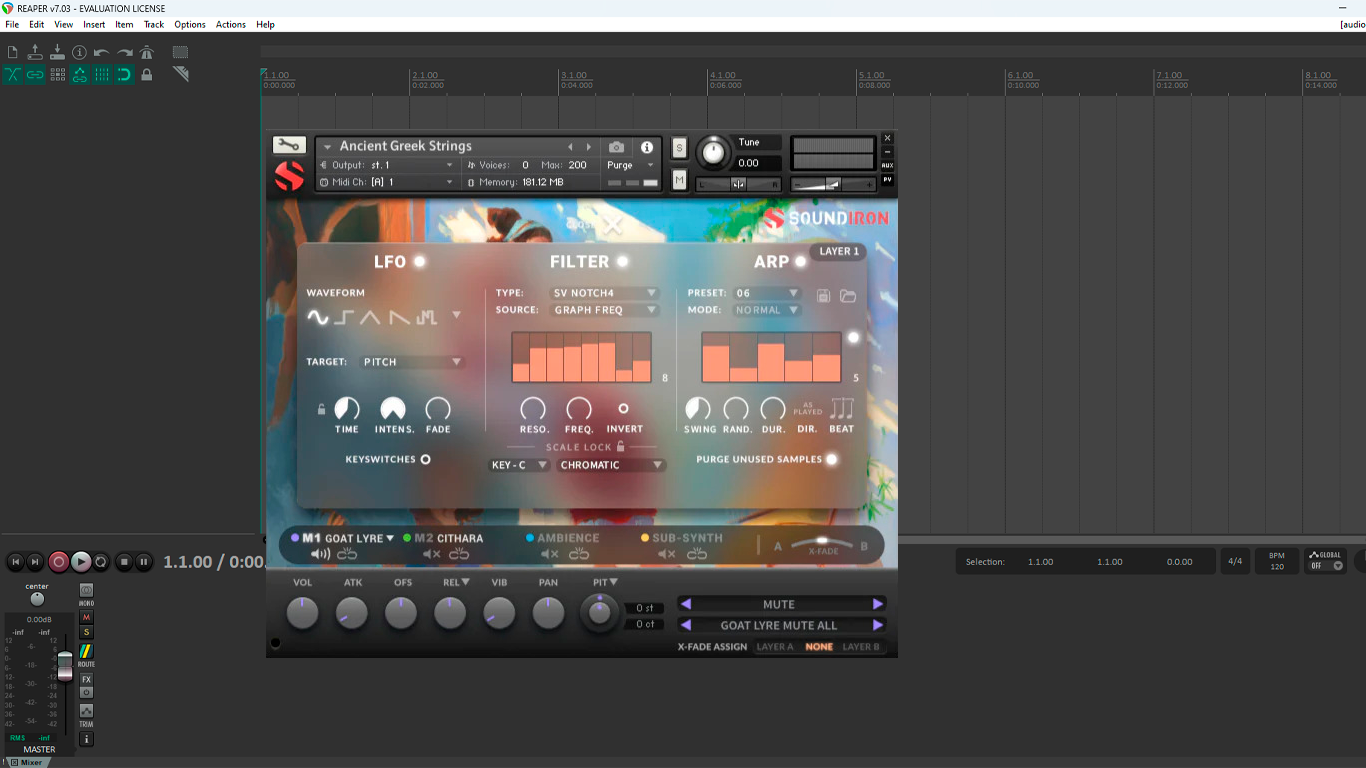Toggle the filter INVERT button
Viewport: 1366px width, 768px height.
point(624,408)
